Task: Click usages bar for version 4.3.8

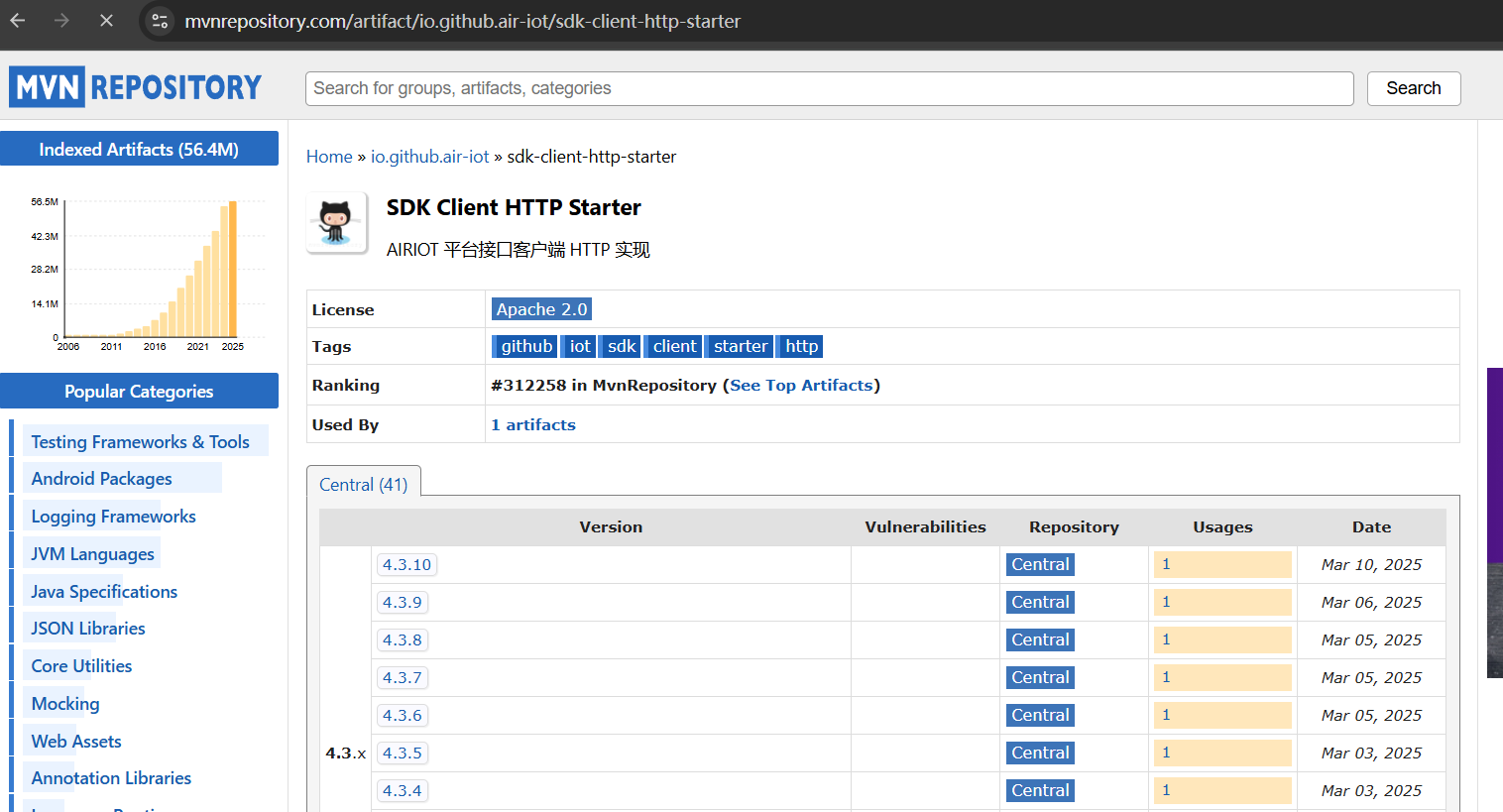Action: tap(1222, 639)
